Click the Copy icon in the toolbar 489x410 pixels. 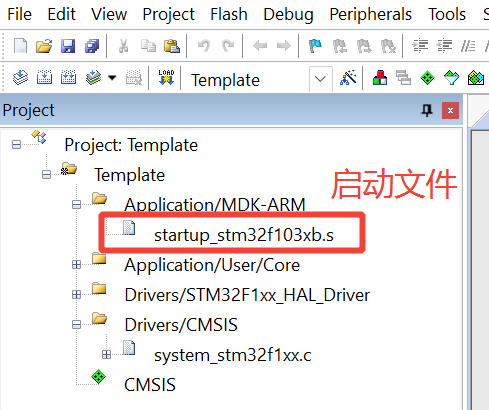click(148, 46)
